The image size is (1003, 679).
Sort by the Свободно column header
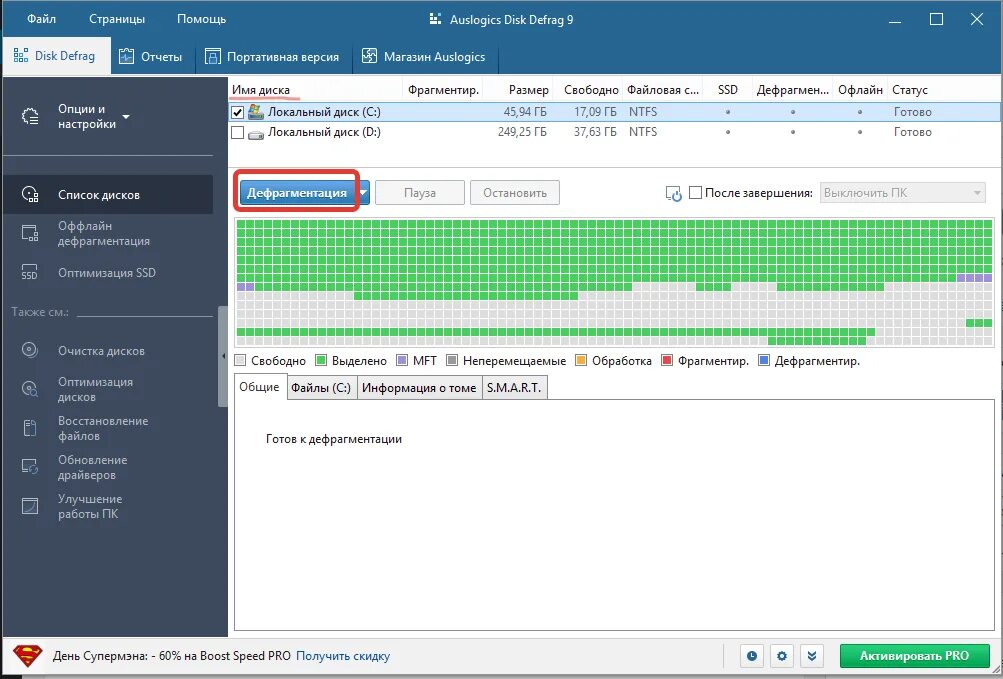589,90
